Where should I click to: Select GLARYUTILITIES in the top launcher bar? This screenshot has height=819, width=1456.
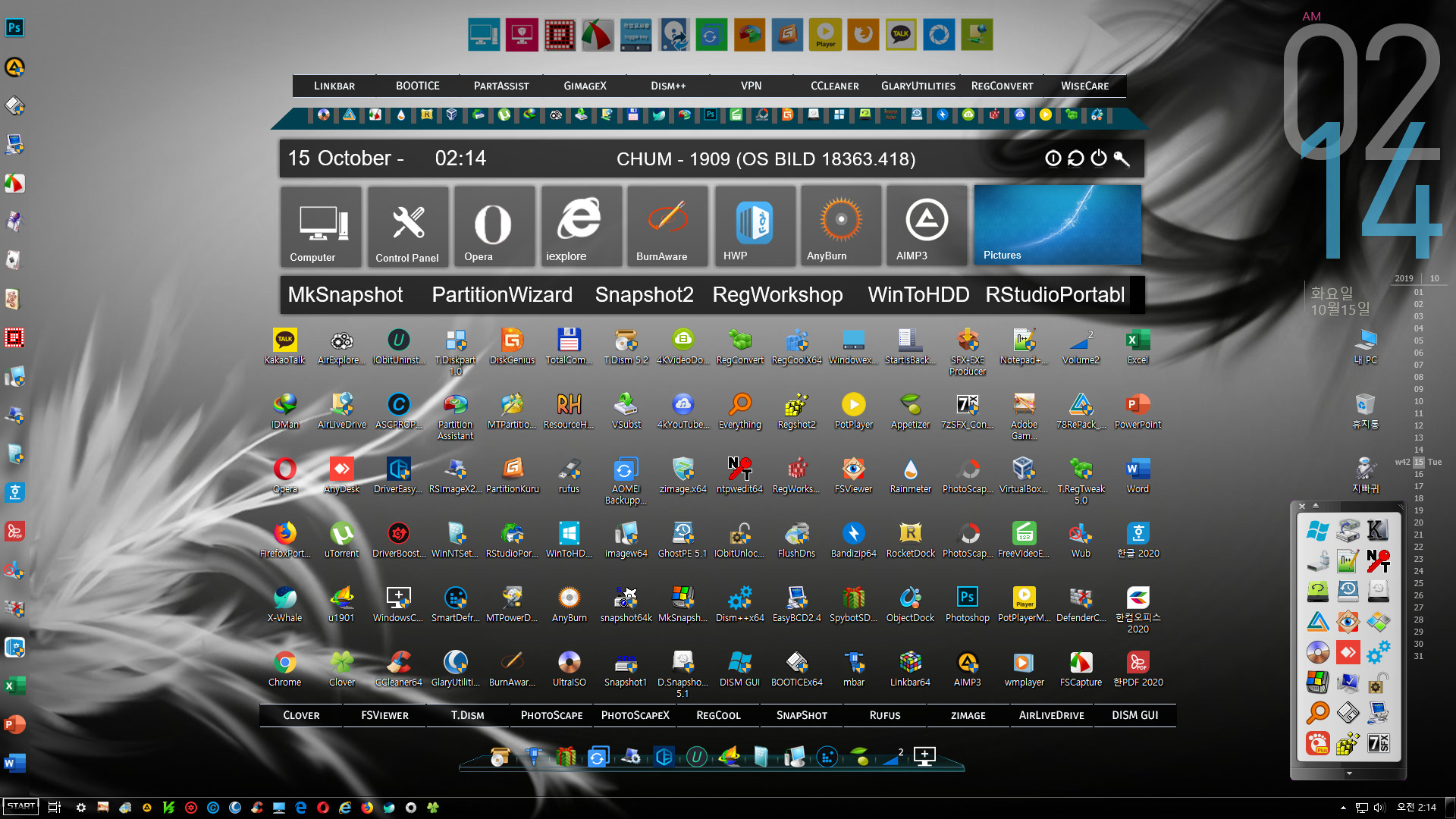pos(918,86)
